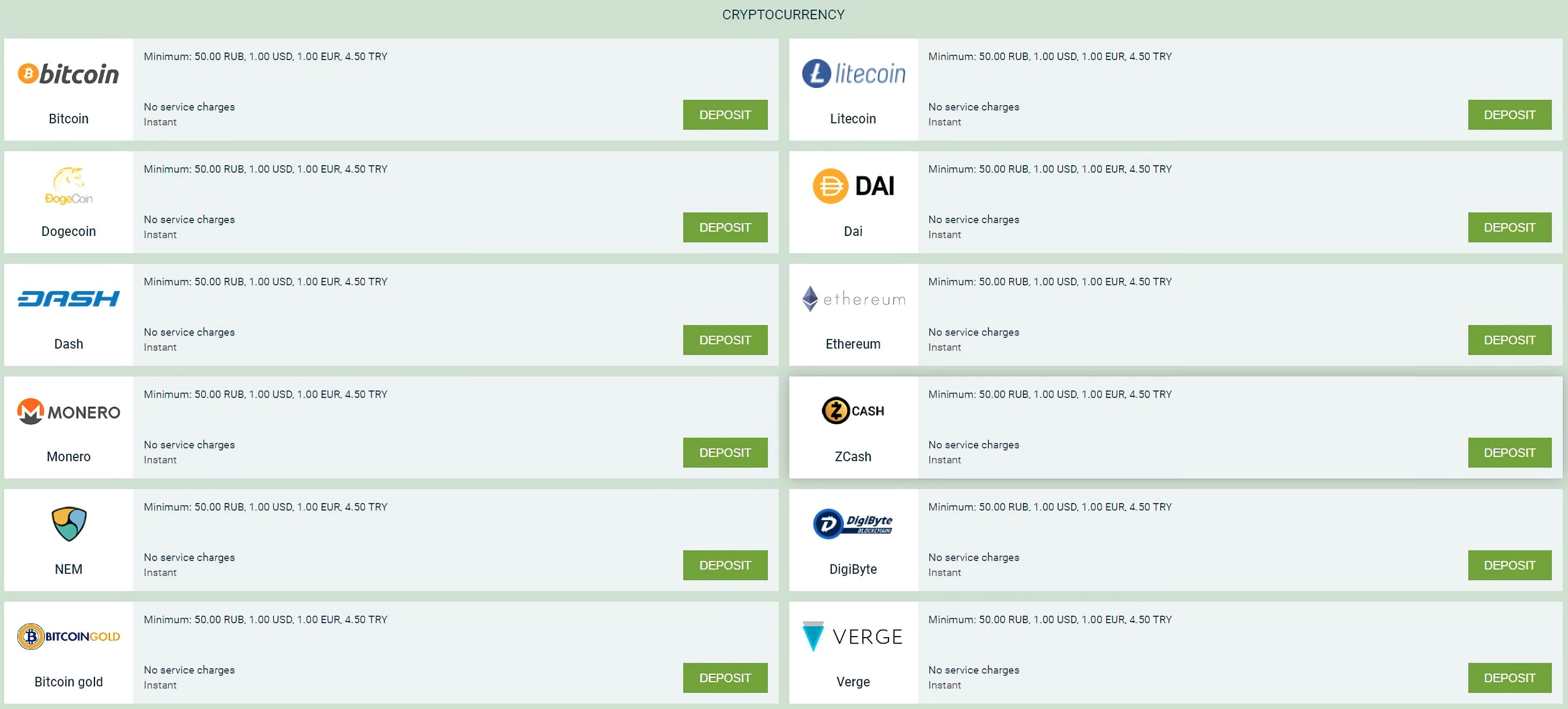This screenshot has width=1568, height=709.
Task: Select the Dash logo
Action: pyautogui.click(x=68, y=298)
